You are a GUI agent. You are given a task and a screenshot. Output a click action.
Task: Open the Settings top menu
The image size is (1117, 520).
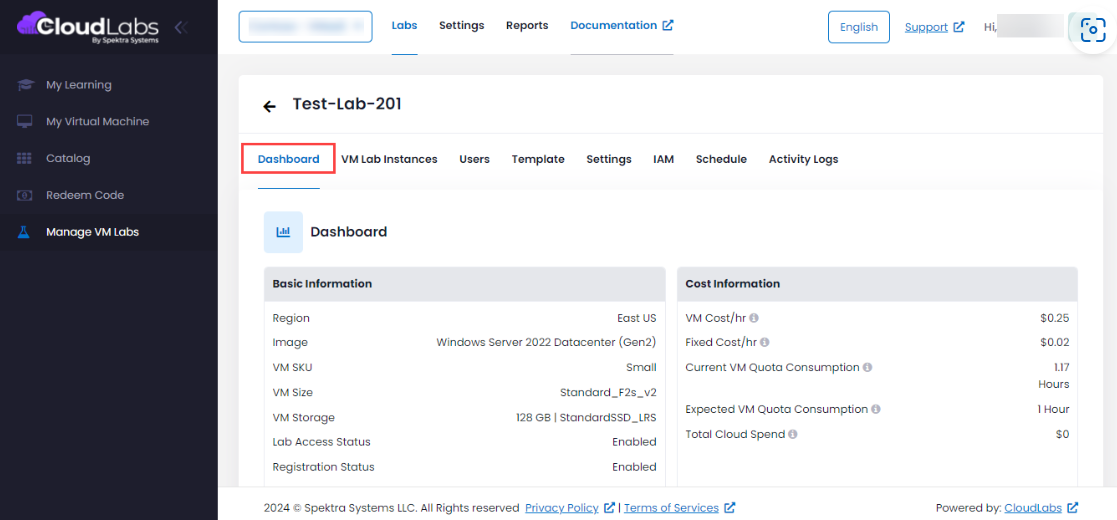(x=462, y=25)
